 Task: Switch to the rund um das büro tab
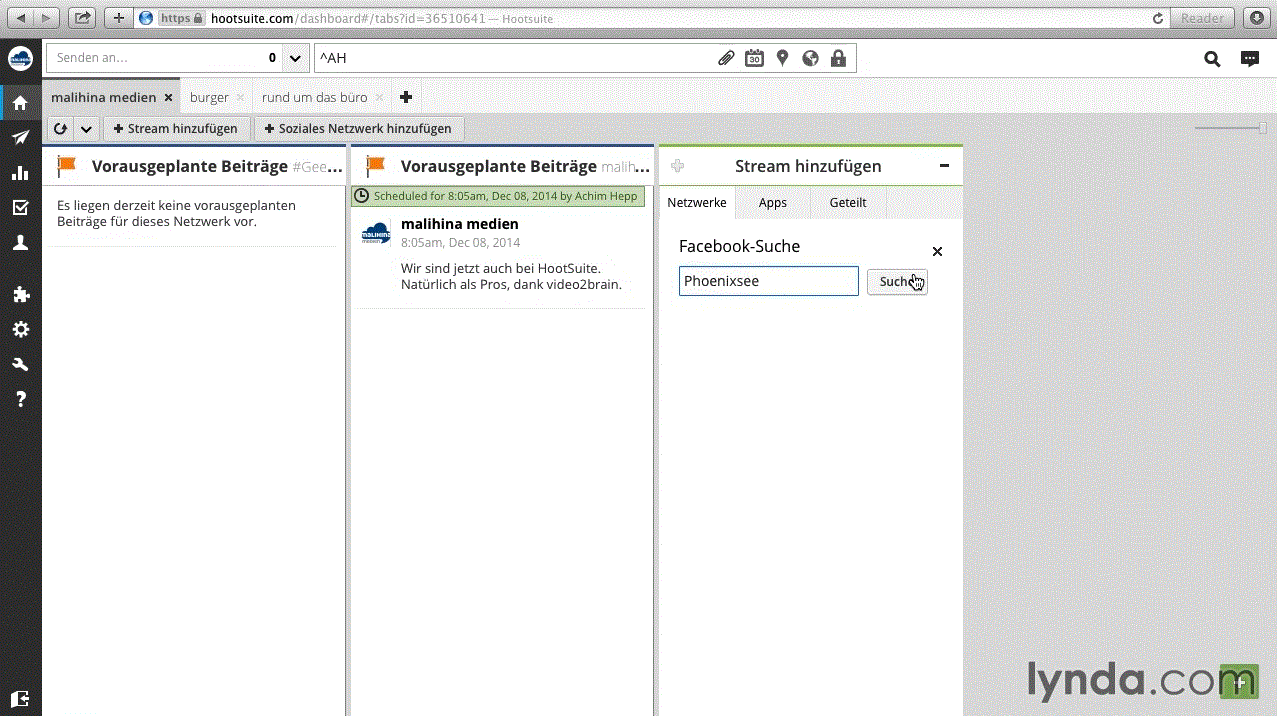[x=314, y=97]
